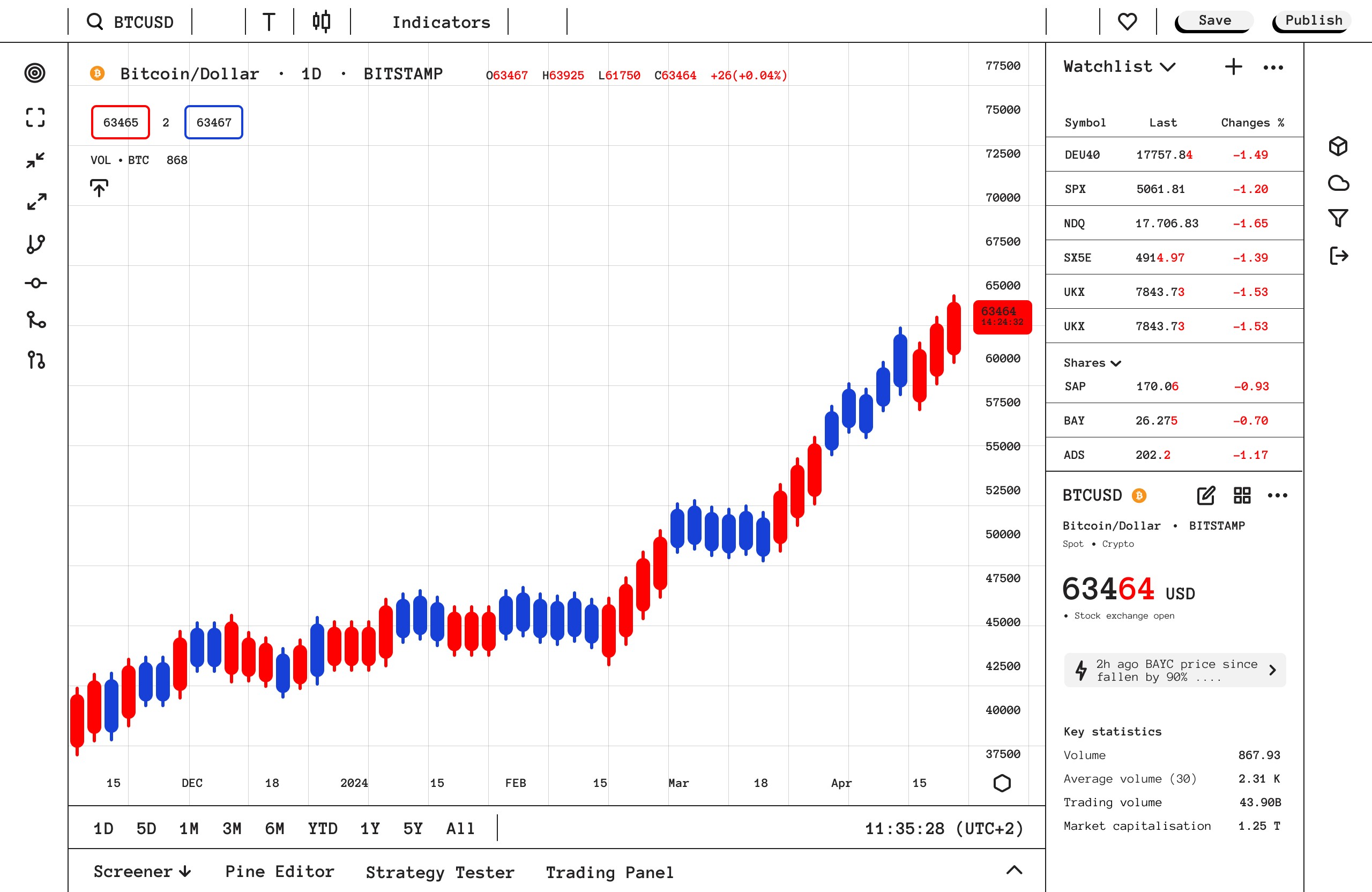
Task: Click the BTCUSD symbol search icon
Action: coord(94,22)
